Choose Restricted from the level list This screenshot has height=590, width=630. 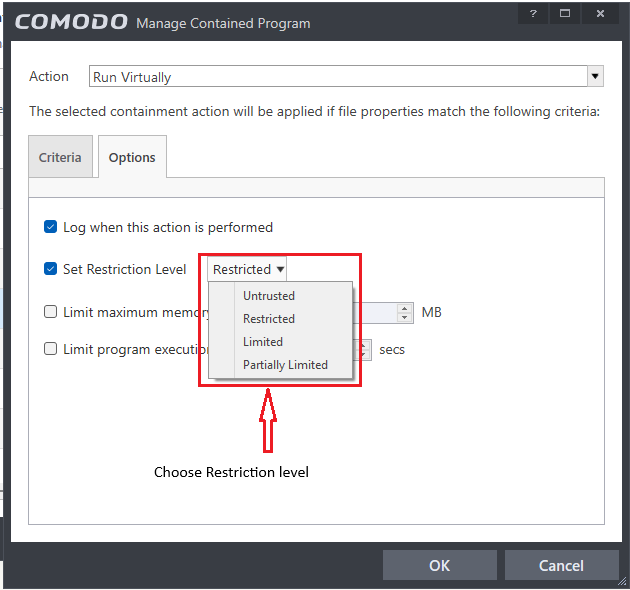click(269, 319)
